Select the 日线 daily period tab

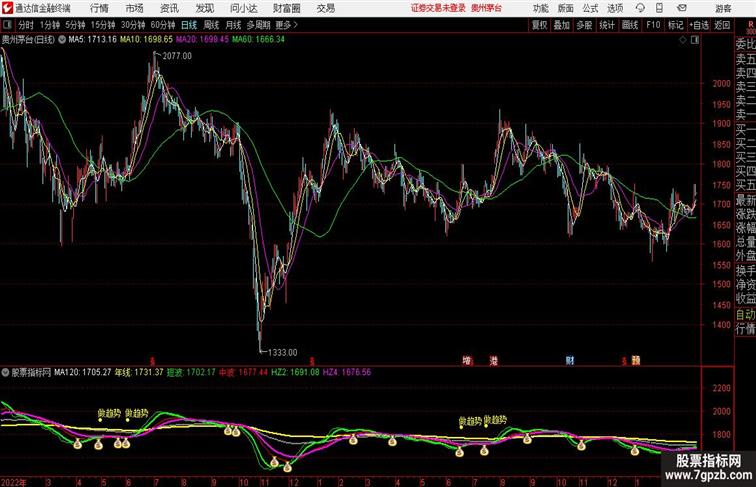(x=189, y=25)
